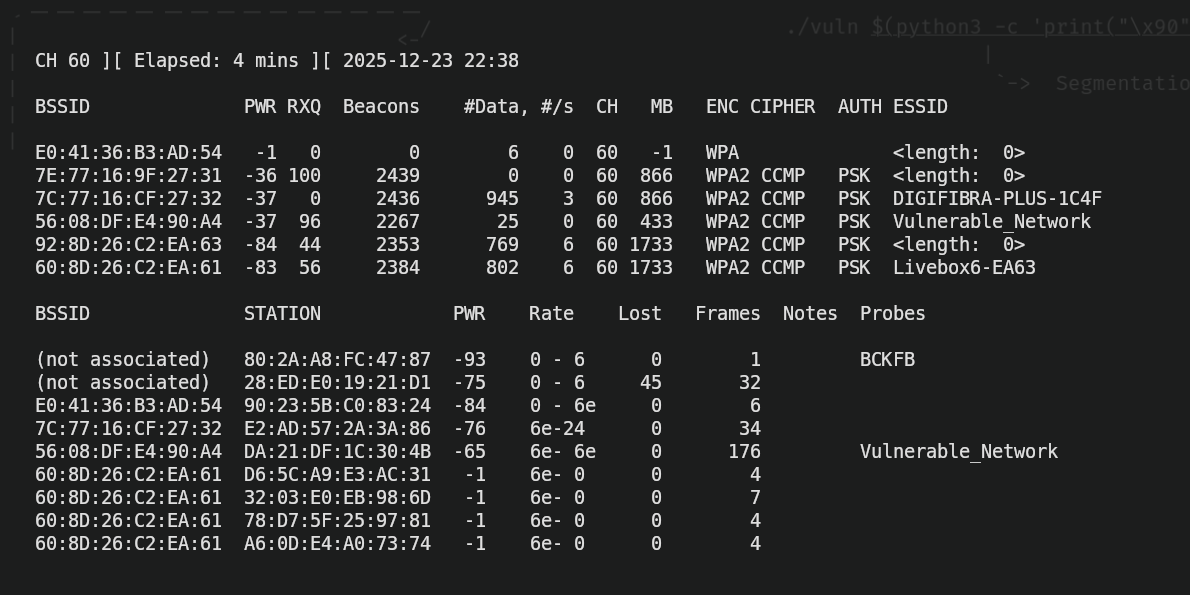Click the Frames column header
Image resolution: width=1190 pixels, height=595 pixels.
pos(727,314)
